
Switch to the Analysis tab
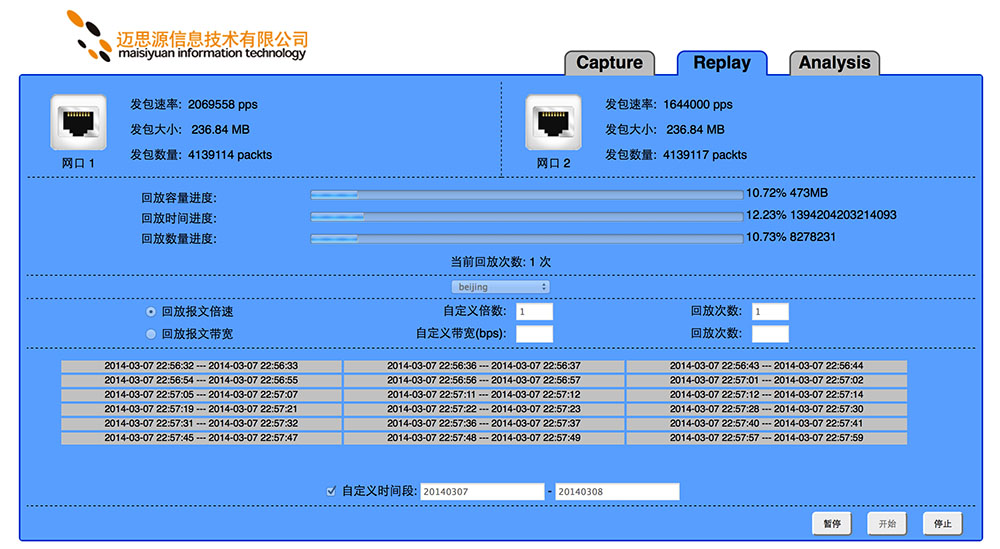pos(834,63)
